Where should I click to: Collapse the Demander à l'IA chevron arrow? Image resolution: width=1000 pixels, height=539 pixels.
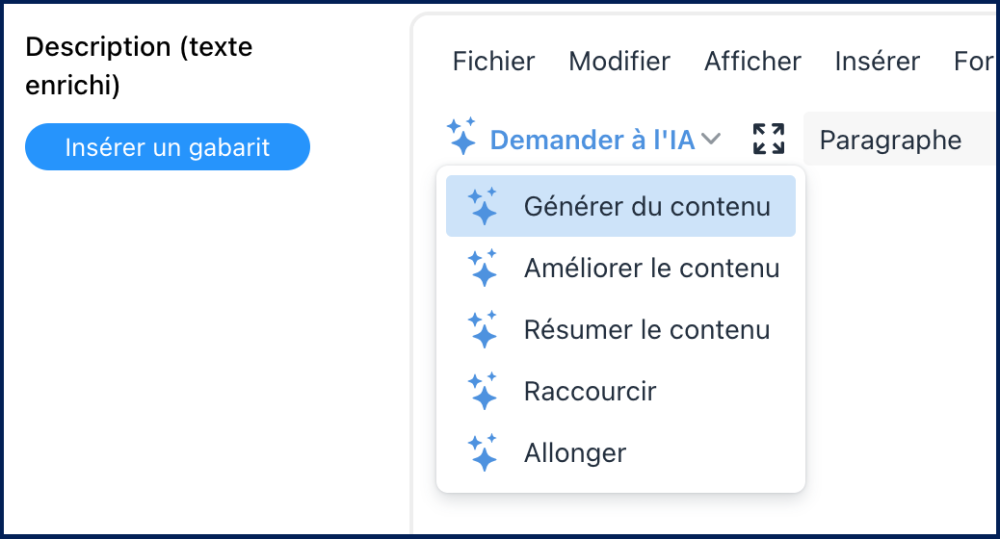point(711,140)
